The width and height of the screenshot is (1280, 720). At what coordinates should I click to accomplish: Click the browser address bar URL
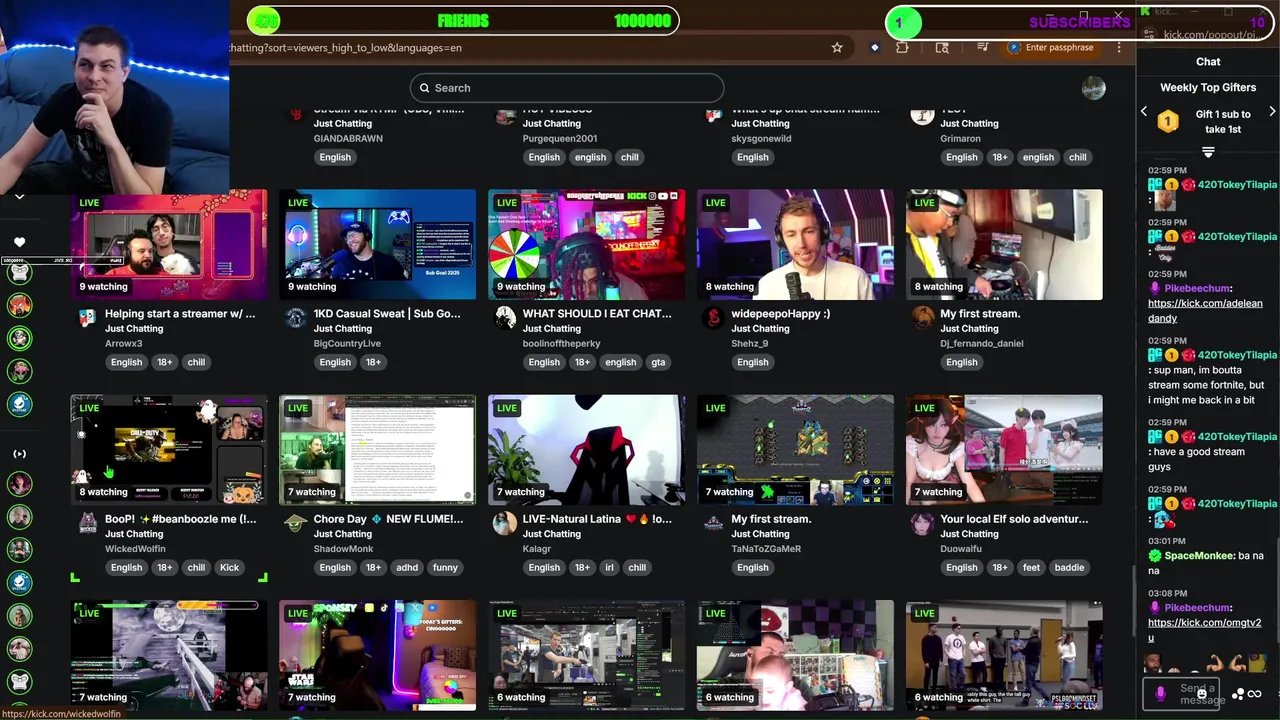(x=345, y=47)
